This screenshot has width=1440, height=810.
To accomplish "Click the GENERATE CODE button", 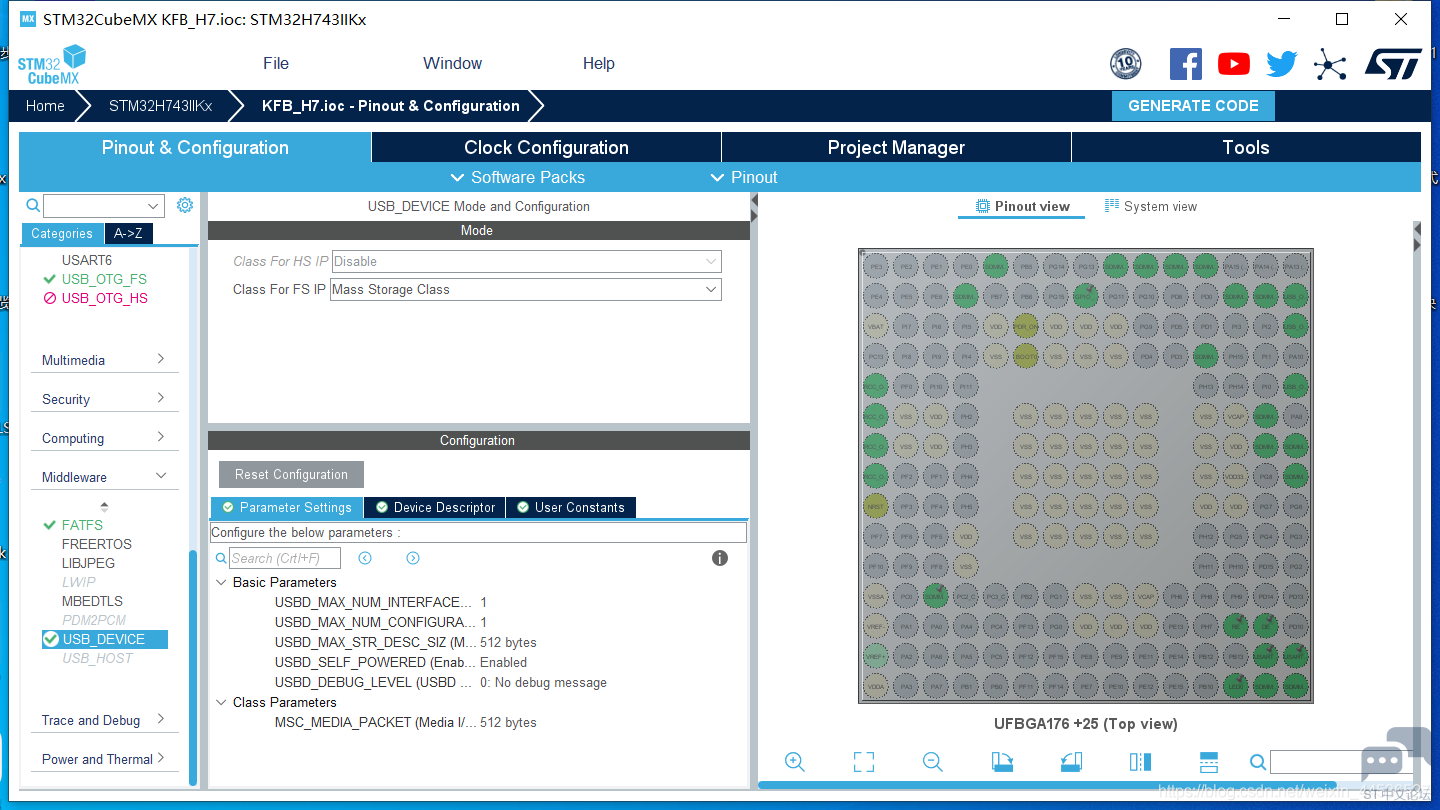I will [x=1193, y=106].
